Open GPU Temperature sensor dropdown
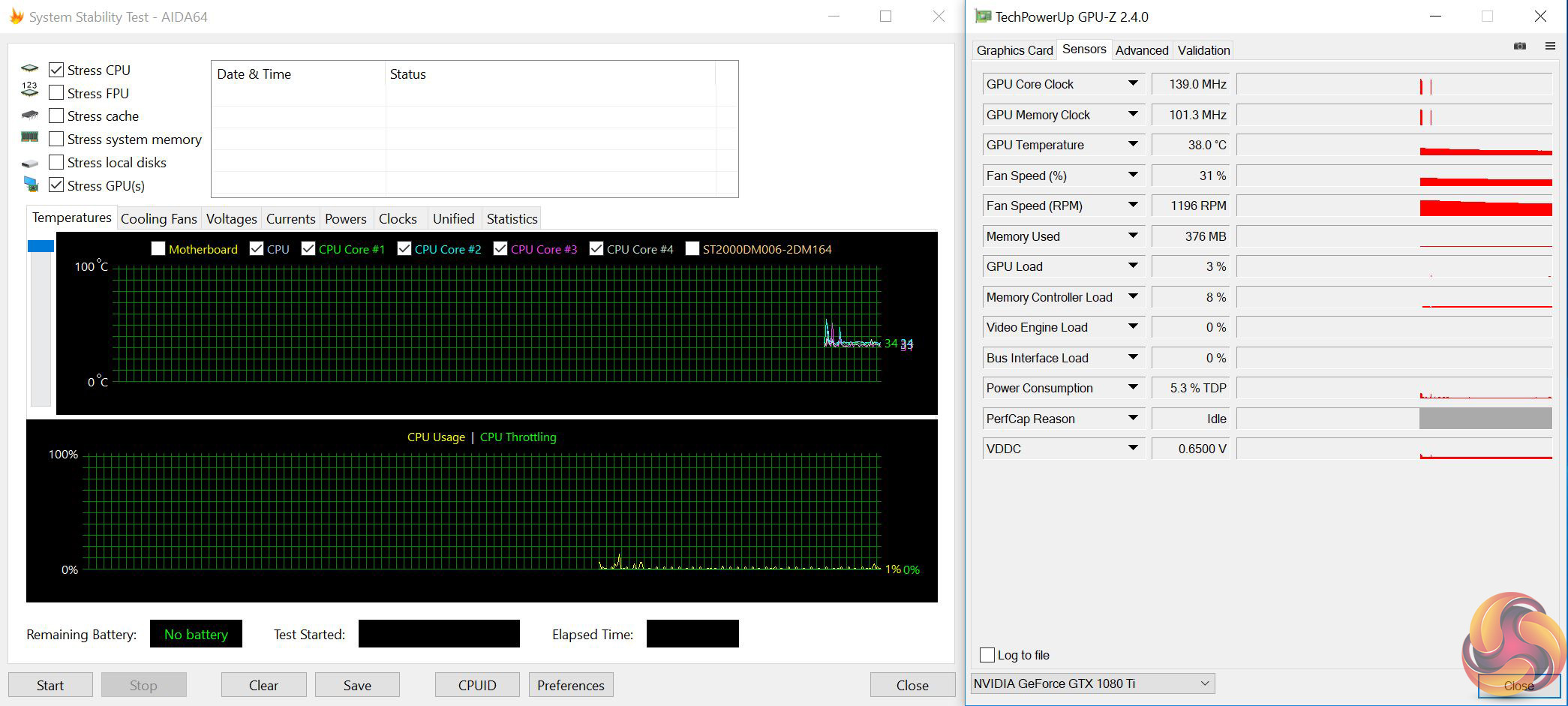The image size is (1568, 706). (1133, 144)
